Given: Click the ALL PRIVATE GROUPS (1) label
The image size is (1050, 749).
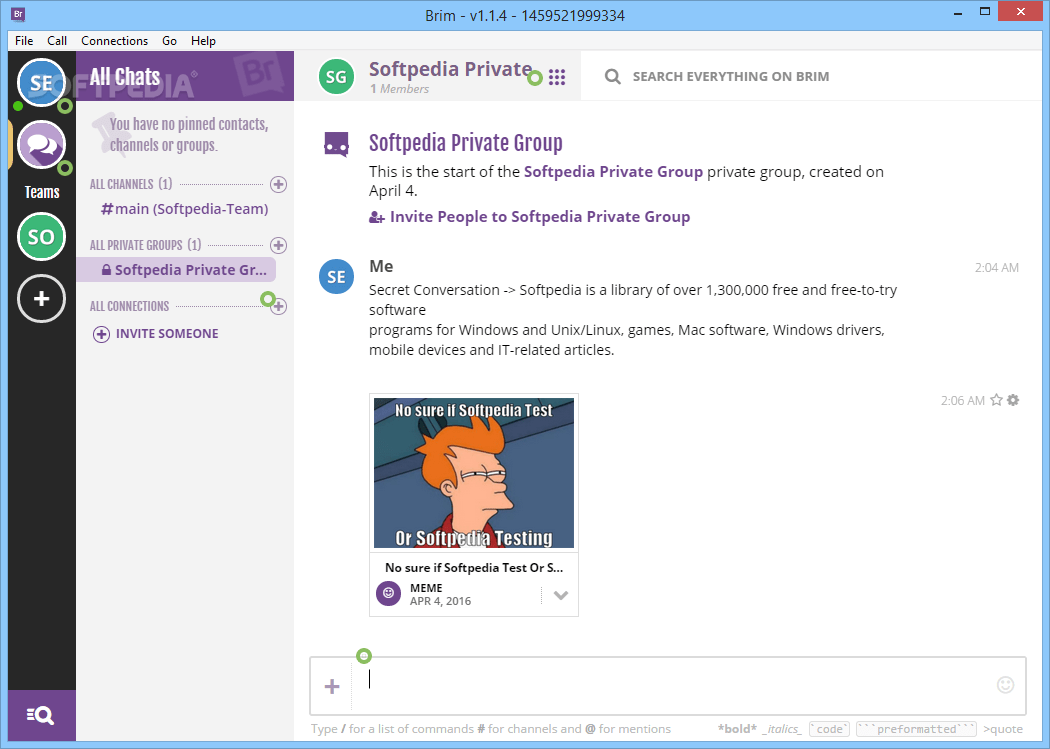Looking at the screenshot, I should click(x=145, y=245).
